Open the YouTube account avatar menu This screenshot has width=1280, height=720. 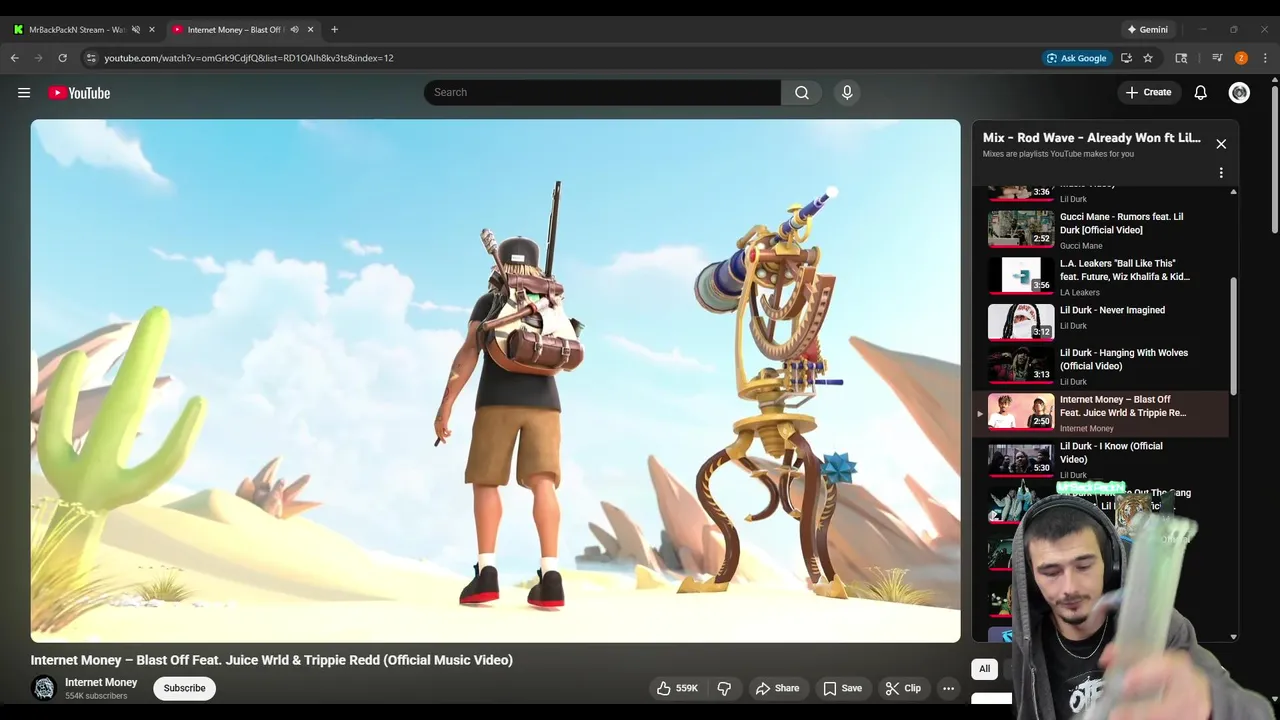(x=1239, y=92)
